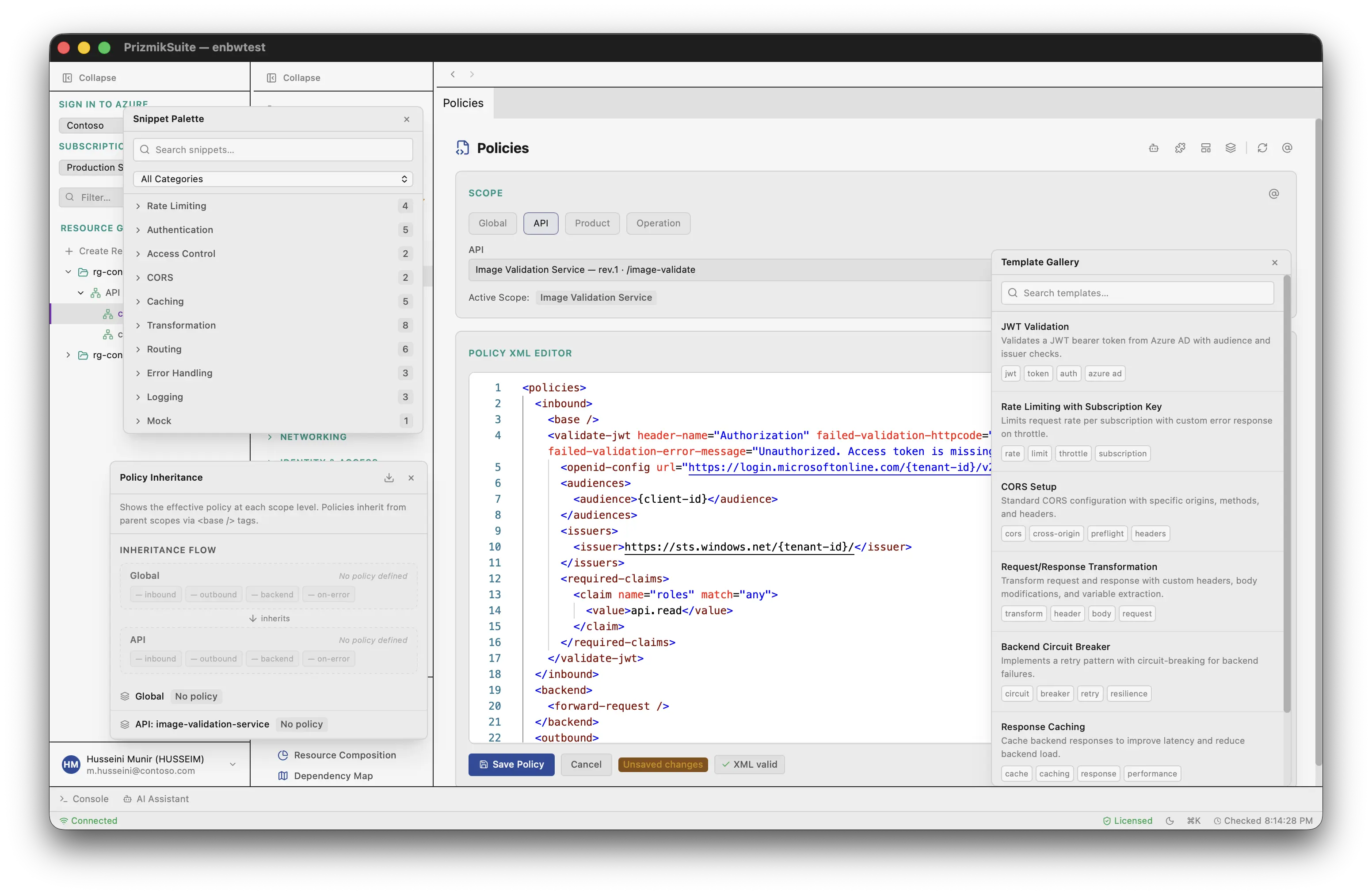Collapse the left resource sidebar

89,78
